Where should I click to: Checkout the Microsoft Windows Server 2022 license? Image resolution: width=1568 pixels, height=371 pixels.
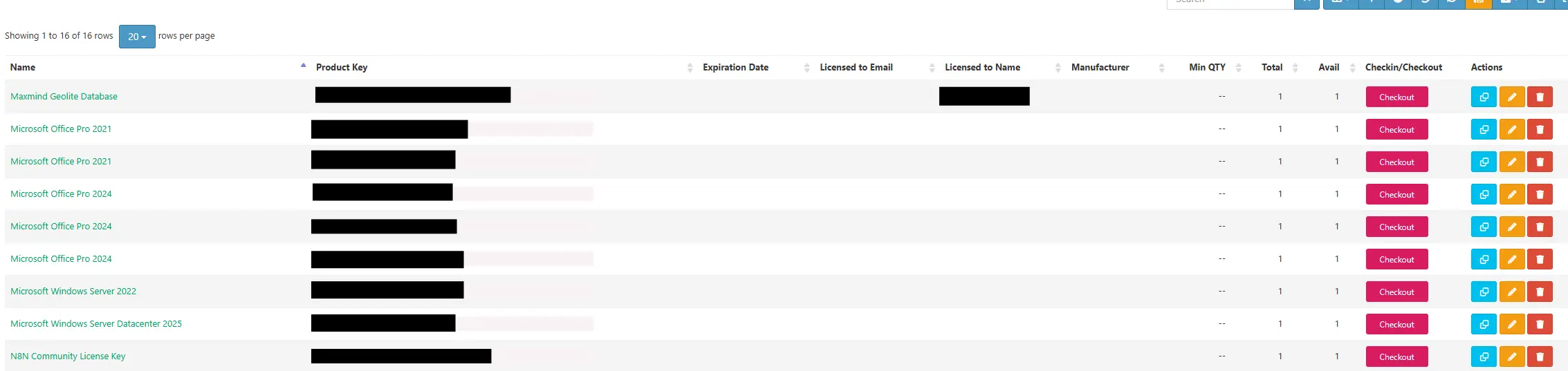pos(1396,292)
